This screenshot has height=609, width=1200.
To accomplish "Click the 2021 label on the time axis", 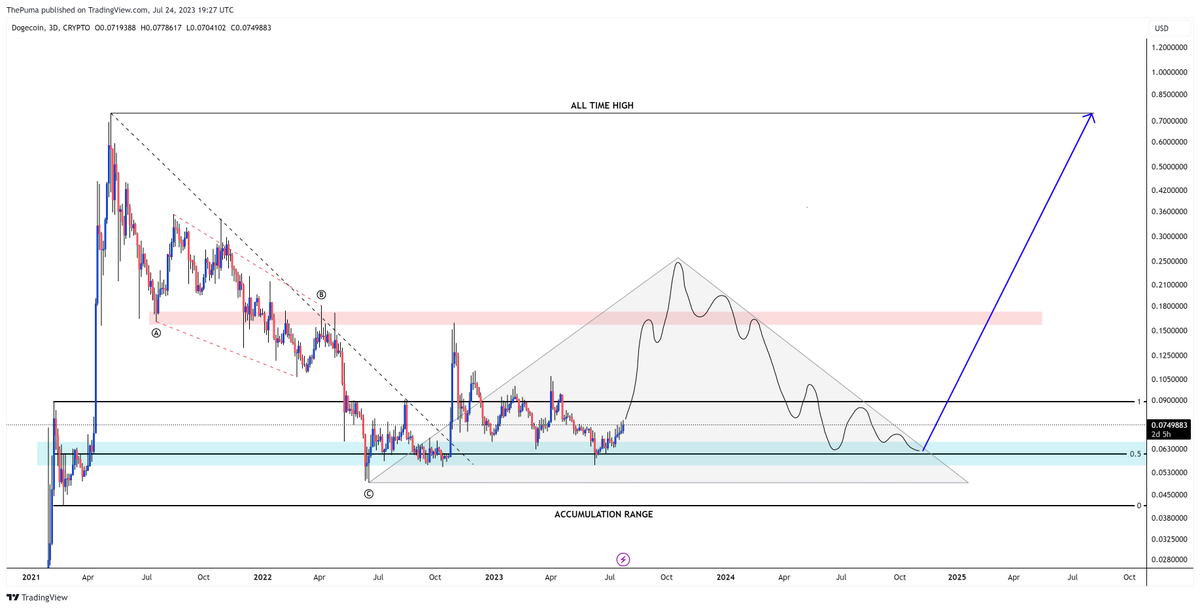I will (31, 578).
